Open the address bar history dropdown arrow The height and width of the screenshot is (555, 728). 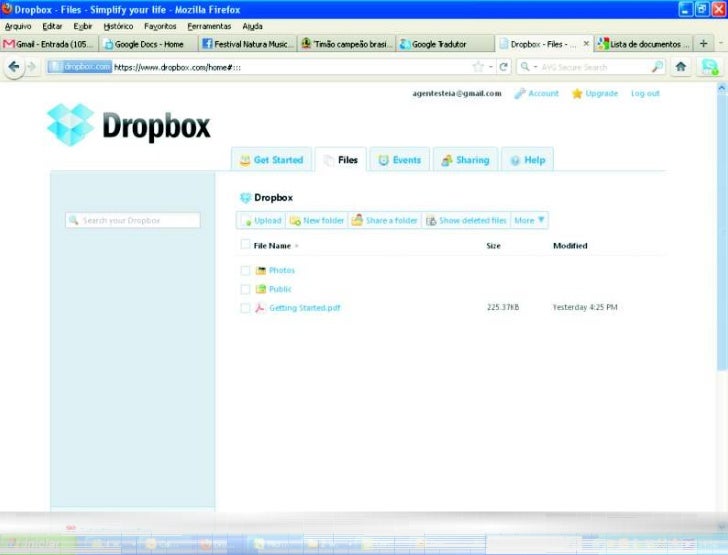tap(491, 67)
